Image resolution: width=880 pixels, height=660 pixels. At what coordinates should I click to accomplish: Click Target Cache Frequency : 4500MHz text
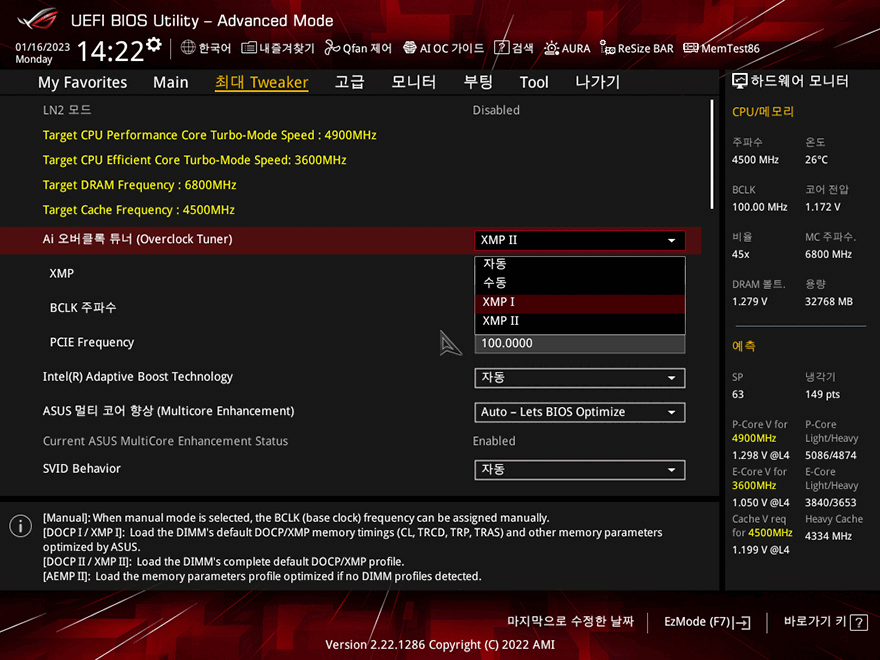139,210
